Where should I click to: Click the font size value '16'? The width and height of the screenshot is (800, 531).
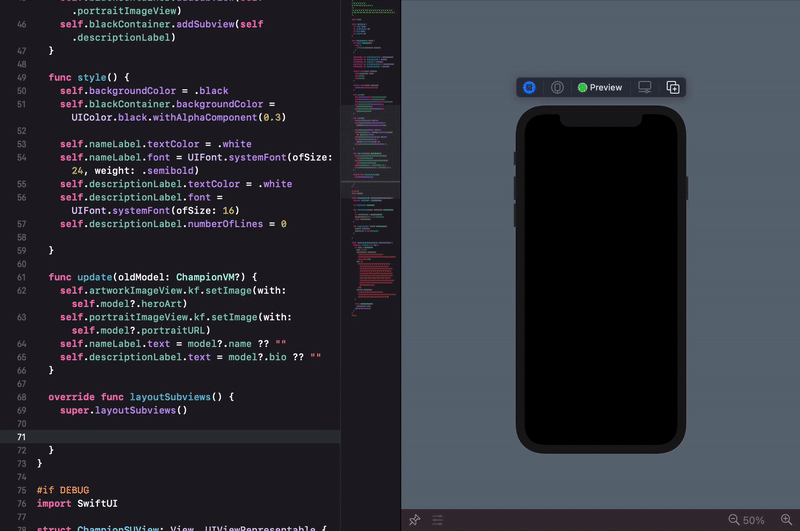tap(228, 211)
